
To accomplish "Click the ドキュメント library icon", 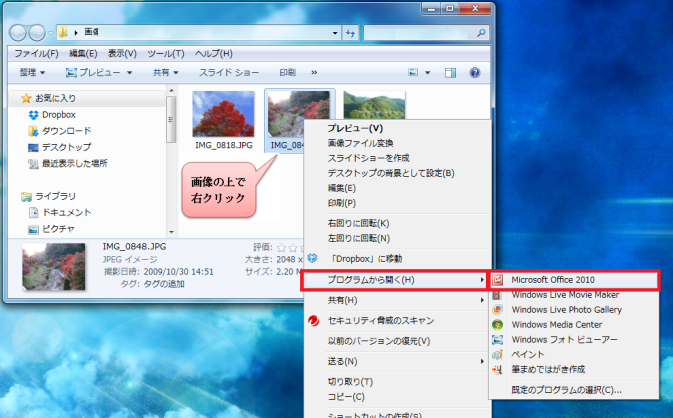I will (33, 212).
